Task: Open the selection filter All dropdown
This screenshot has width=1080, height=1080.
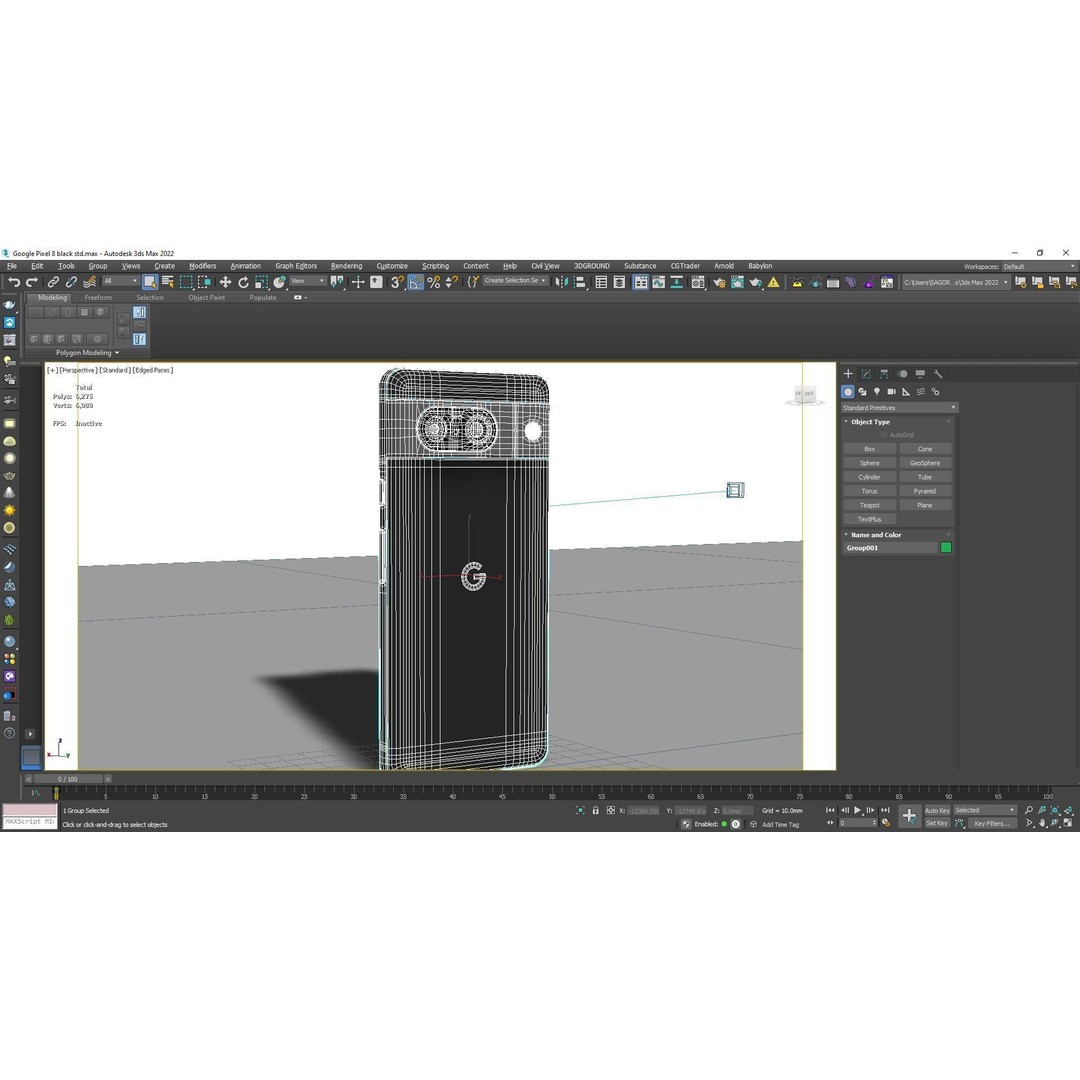Action: [x=121, y=281]
